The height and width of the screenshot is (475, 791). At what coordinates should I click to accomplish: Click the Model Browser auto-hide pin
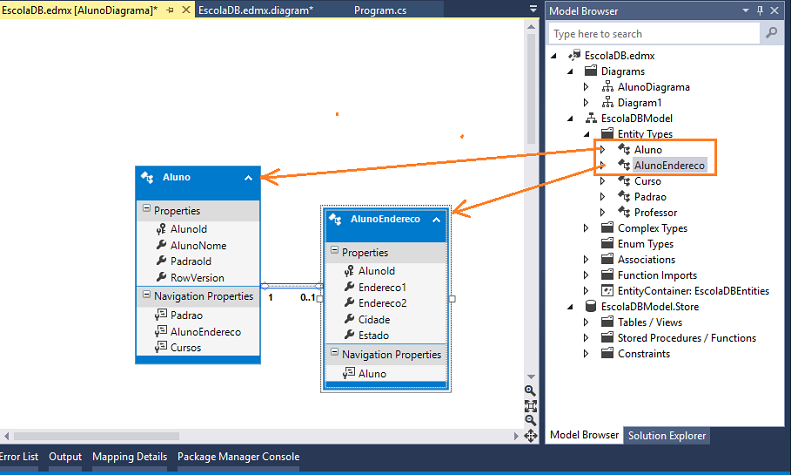tap(760, 11)
